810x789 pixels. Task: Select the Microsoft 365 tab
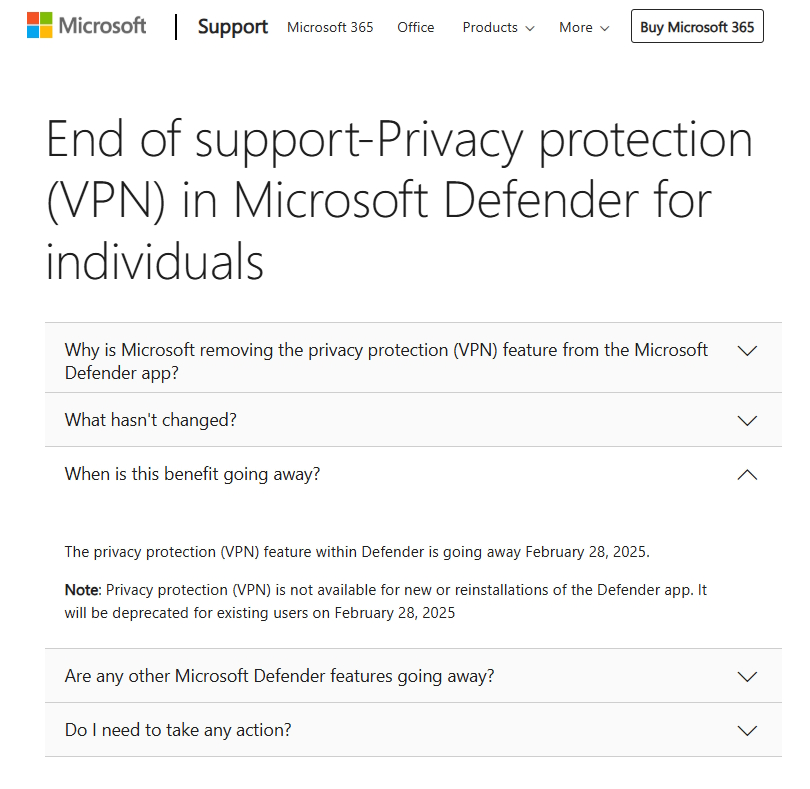coord(330,28)
